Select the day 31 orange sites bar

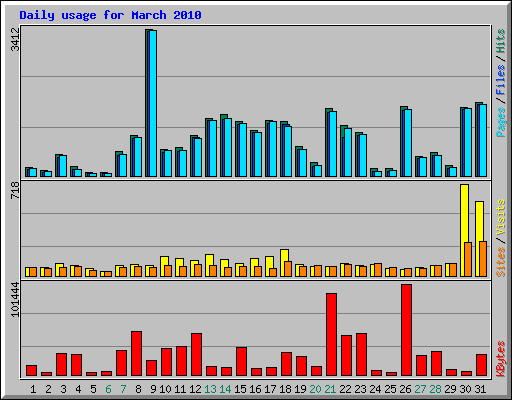[x=483, y=259]
